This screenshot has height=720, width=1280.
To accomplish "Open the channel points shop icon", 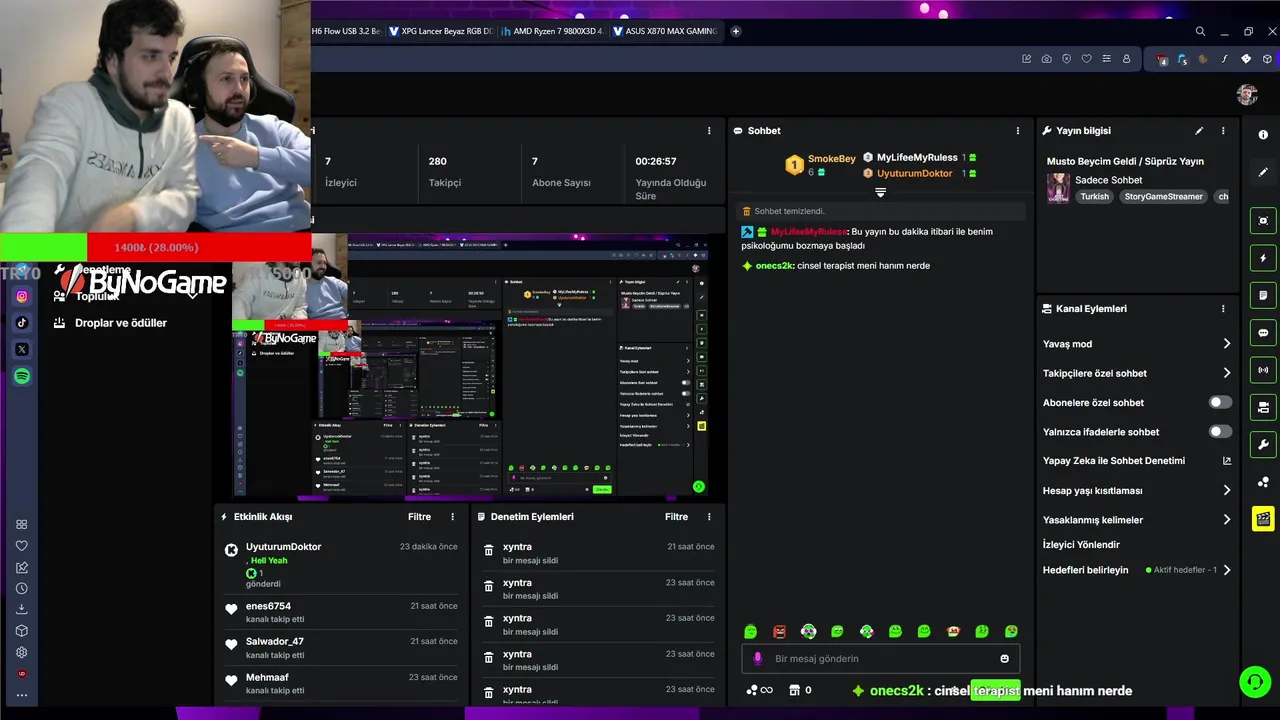I will [x=795, y=690].
